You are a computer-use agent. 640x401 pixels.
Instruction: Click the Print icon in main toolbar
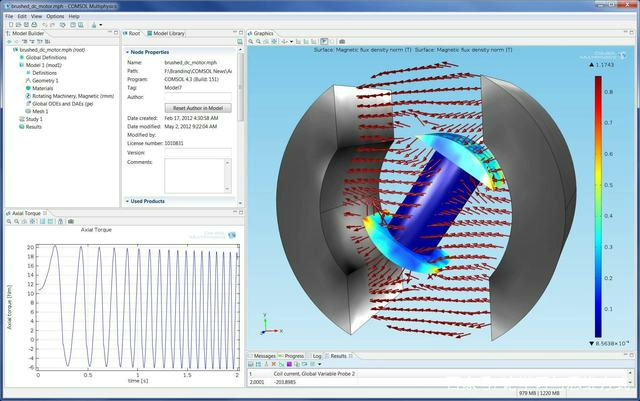tap(34, 25)
